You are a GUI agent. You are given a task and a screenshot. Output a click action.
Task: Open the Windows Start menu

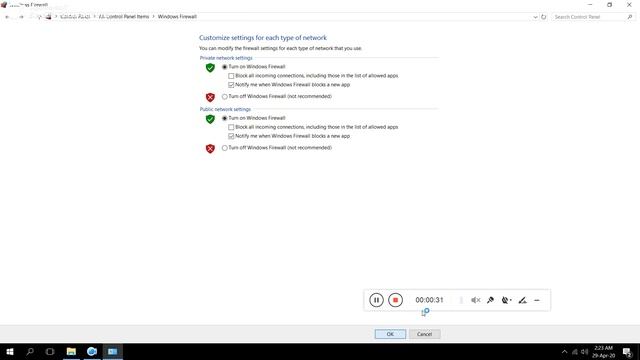coord(10,351)
